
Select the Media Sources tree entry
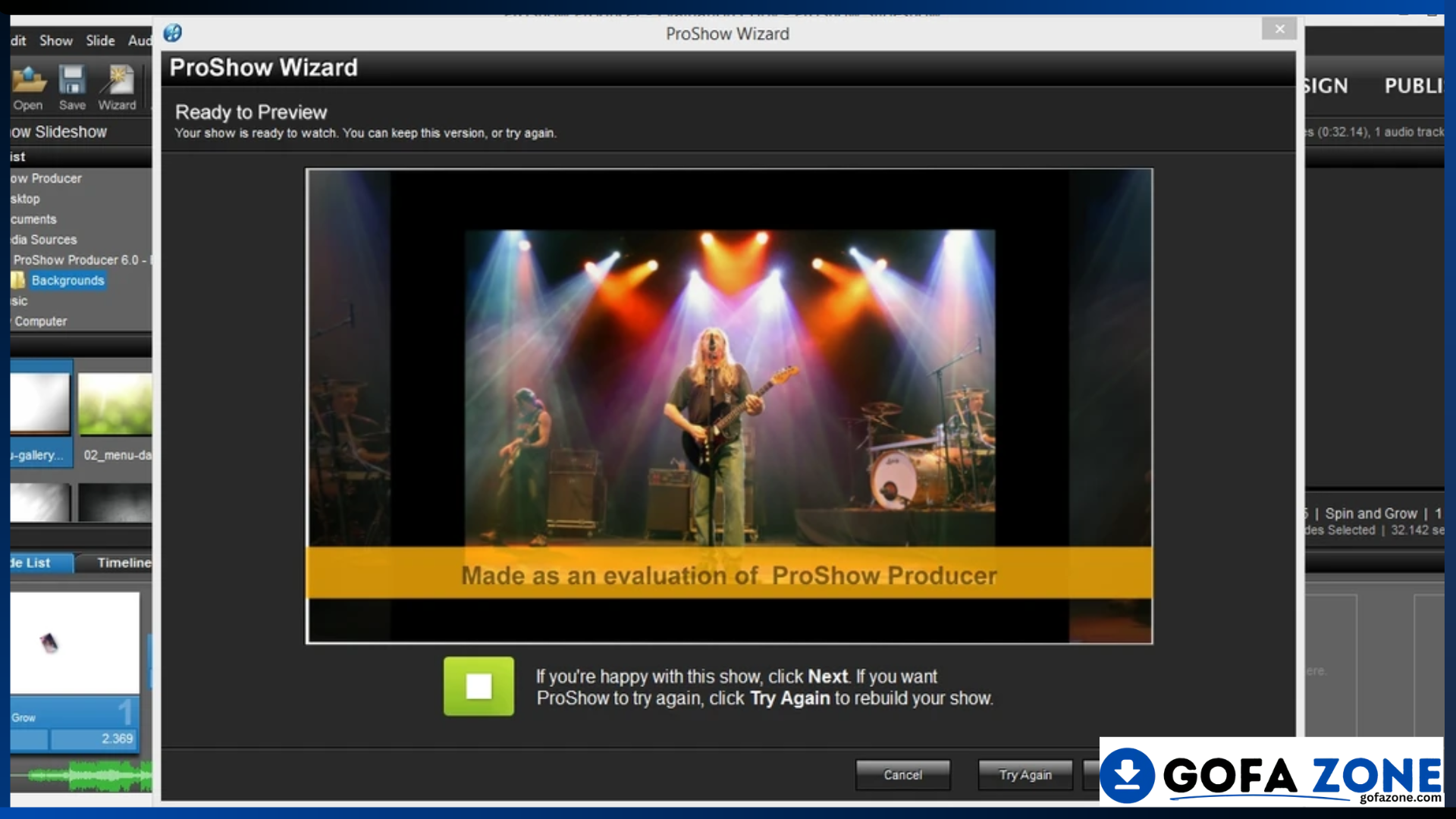click(44, 240)
